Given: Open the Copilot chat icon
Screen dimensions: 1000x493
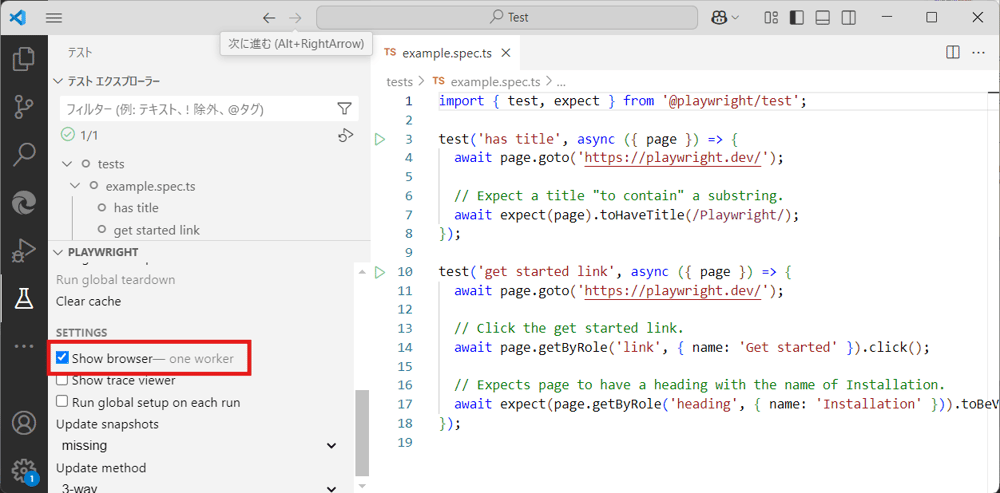Looking at the screenshot, I should [x=719, y=18].
